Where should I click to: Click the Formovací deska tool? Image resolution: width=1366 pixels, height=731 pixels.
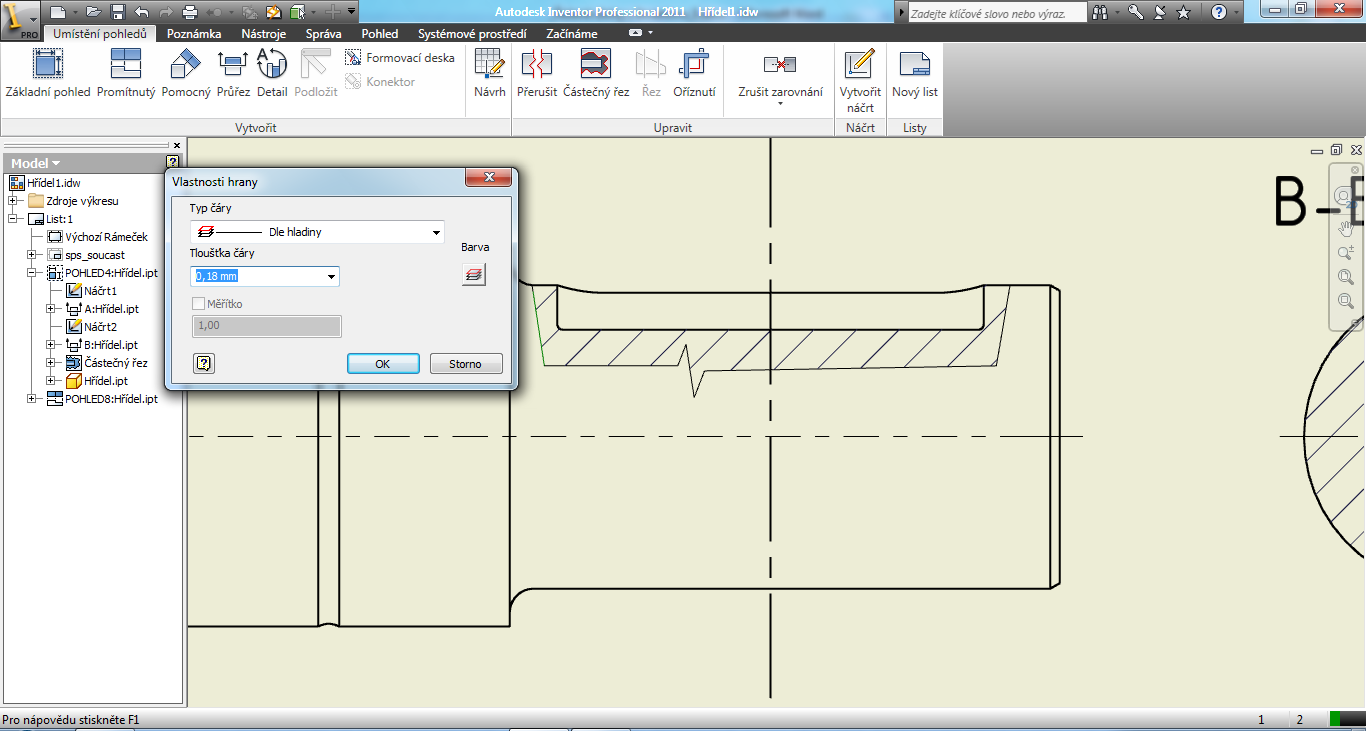(400, 58)
